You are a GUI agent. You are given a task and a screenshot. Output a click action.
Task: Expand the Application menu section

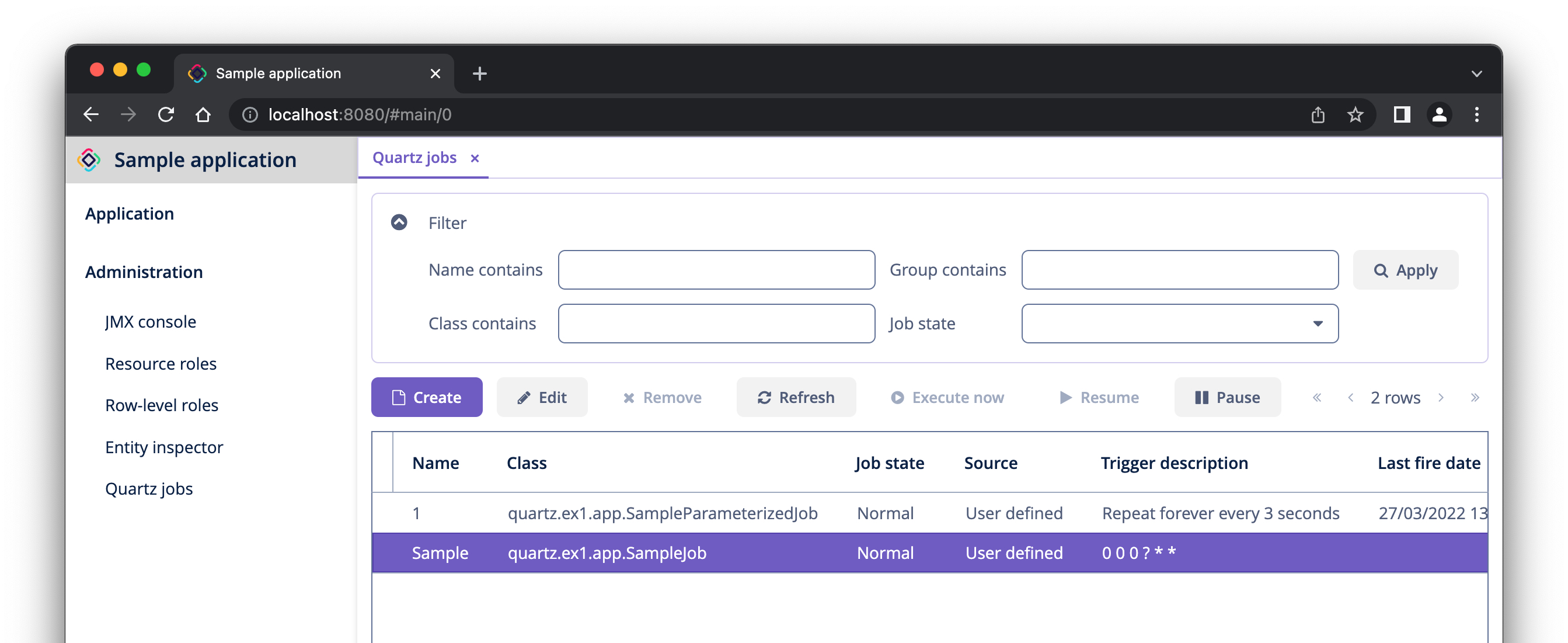click(x=130, y=214)
